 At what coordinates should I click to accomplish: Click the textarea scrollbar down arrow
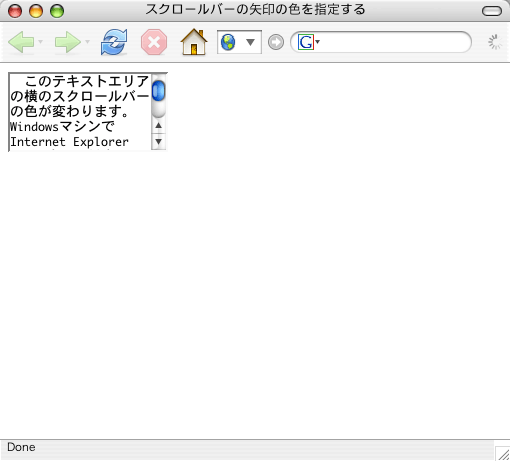pyautogui.click(x=158, y=142)
